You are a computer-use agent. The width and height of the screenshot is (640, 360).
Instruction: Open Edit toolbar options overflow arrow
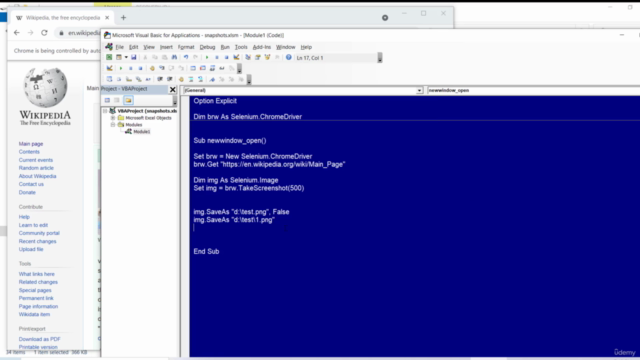coord(249,80)
